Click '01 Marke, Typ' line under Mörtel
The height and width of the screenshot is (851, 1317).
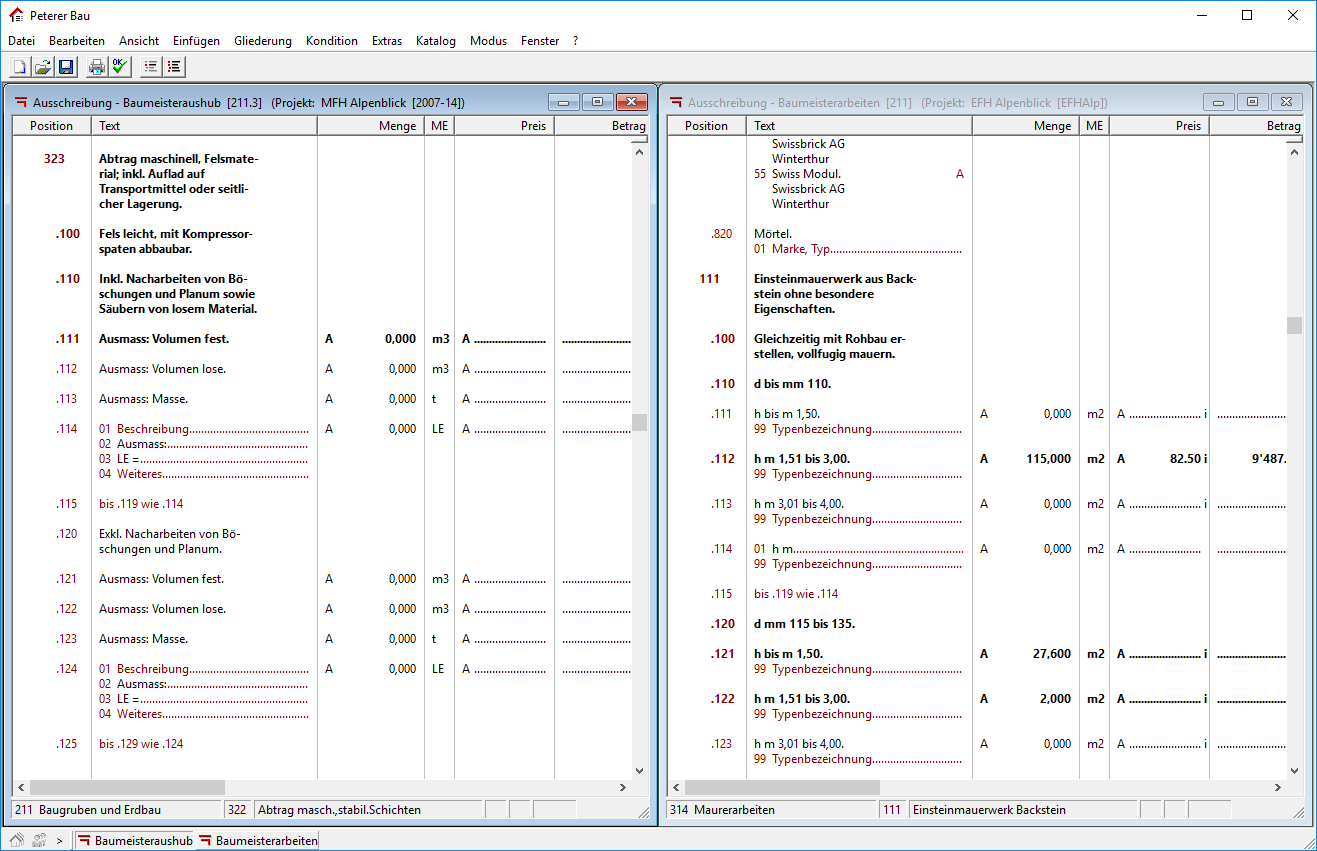tap(857, 249)
